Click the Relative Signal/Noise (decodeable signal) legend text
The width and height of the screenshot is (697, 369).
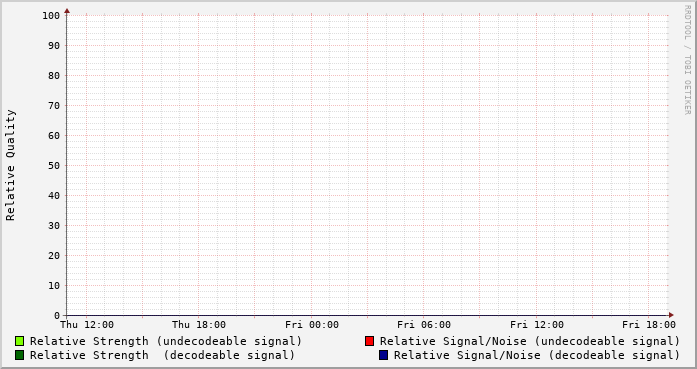(x=537, y=356)
